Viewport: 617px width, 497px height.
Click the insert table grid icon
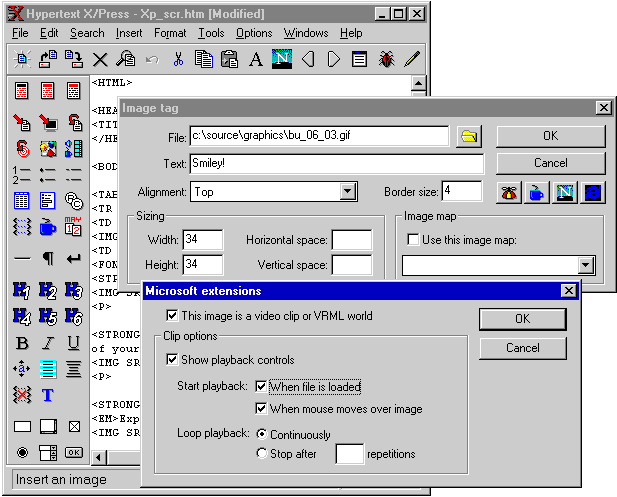pyautogui.click(x=22, y=201)
